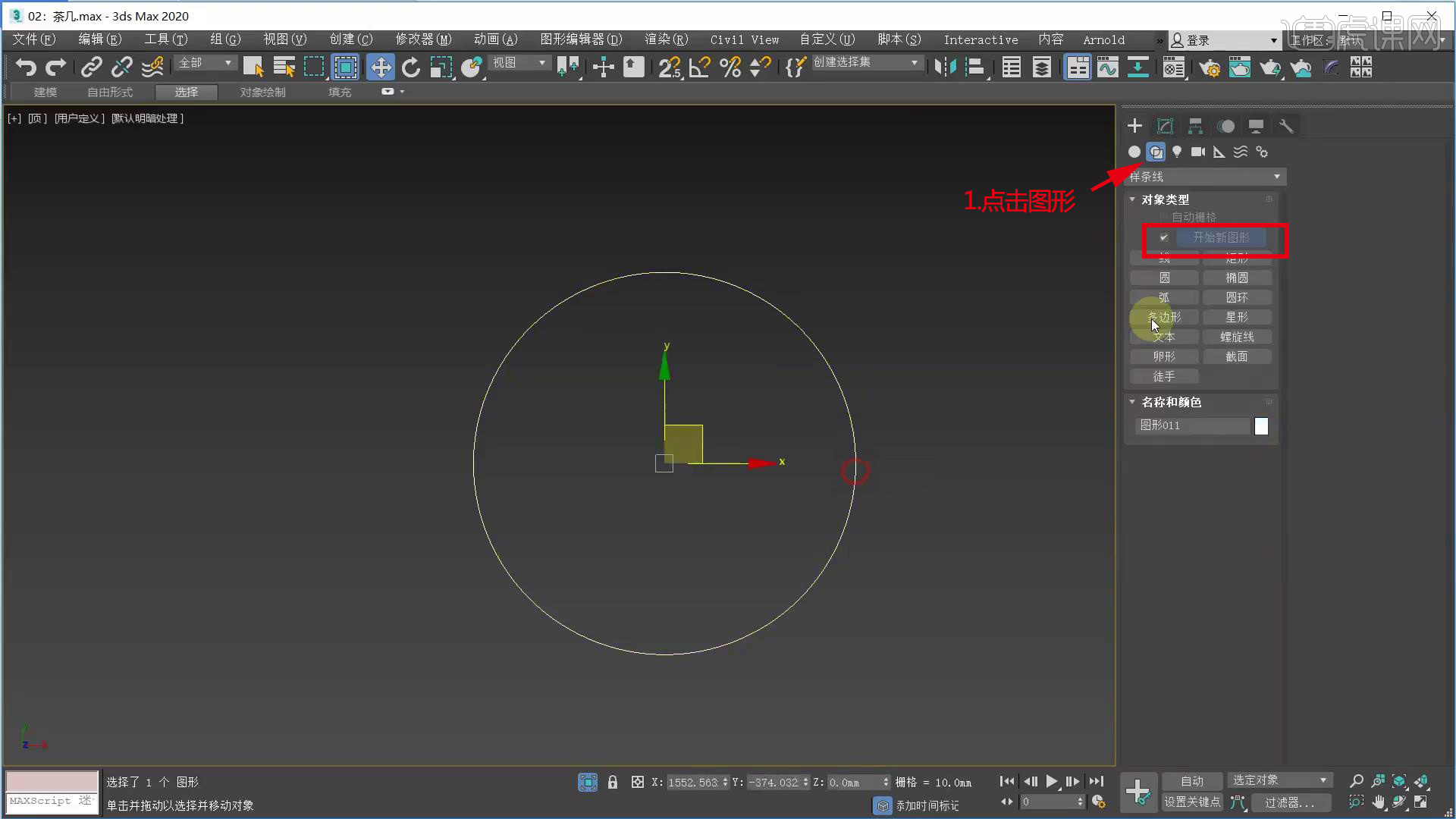Open Render Setup teapot icon
This screenshot has width=1456, height=819.
1210,67
